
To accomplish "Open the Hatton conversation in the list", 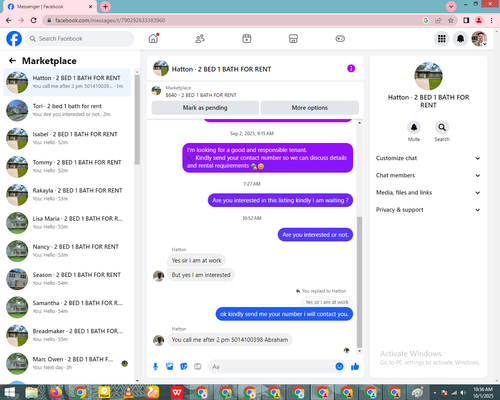I will 67,82.
